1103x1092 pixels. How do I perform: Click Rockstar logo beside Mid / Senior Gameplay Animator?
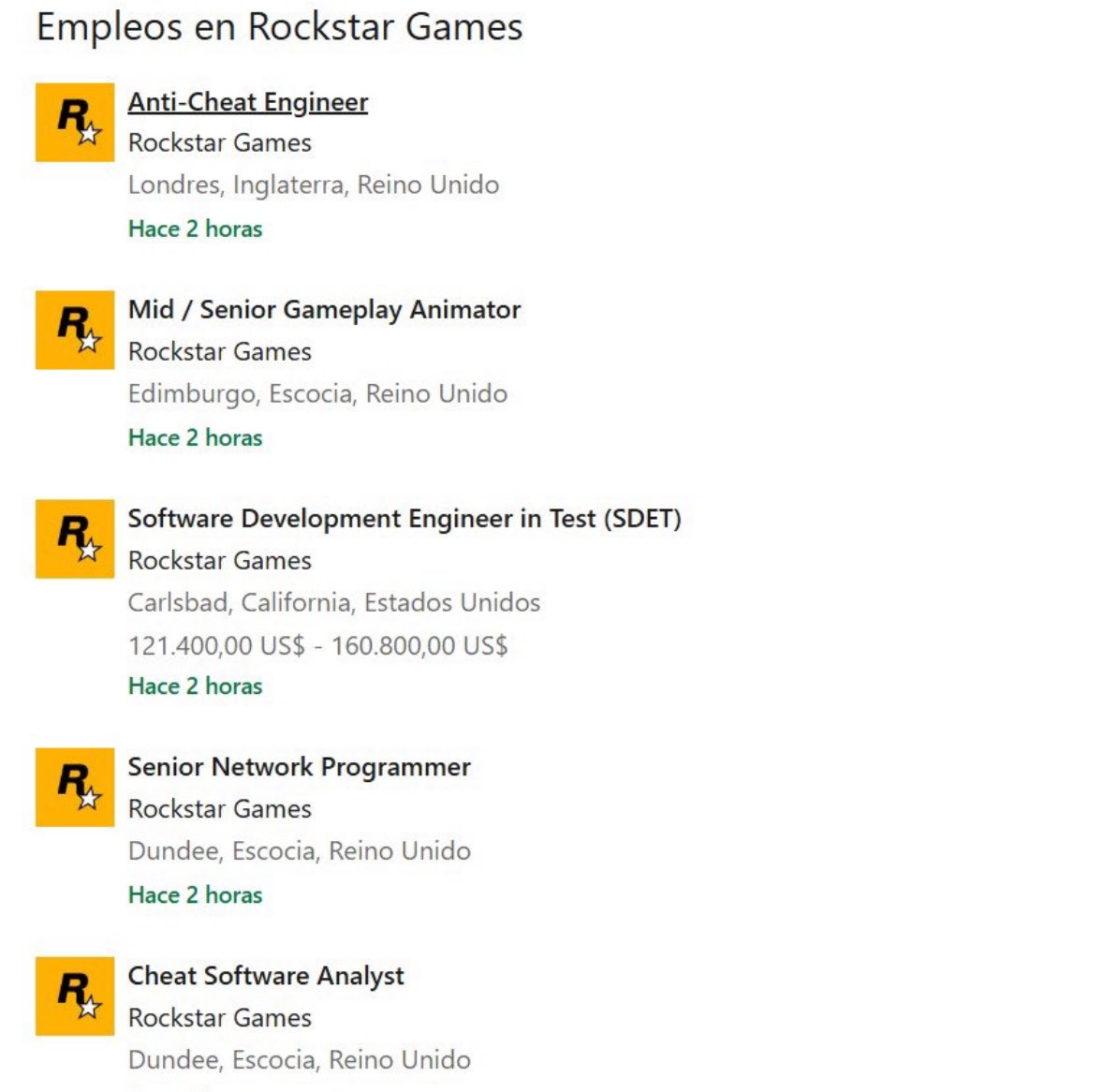coord(75,330)
